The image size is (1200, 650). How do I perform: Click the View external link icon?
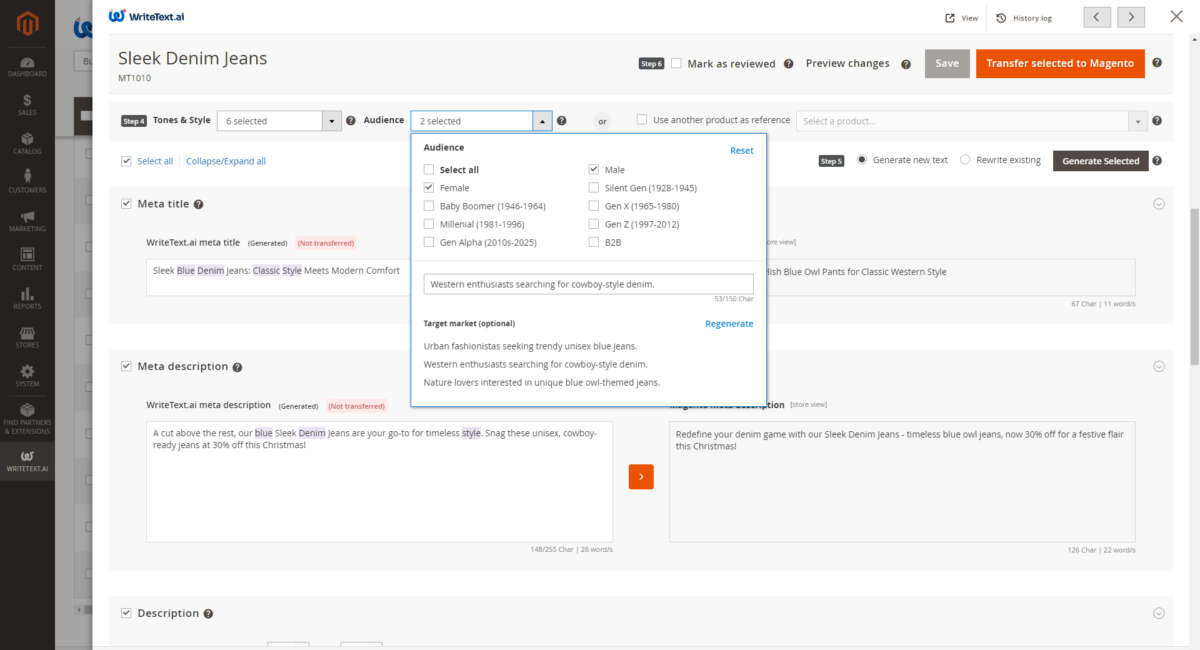click(950, 18)
